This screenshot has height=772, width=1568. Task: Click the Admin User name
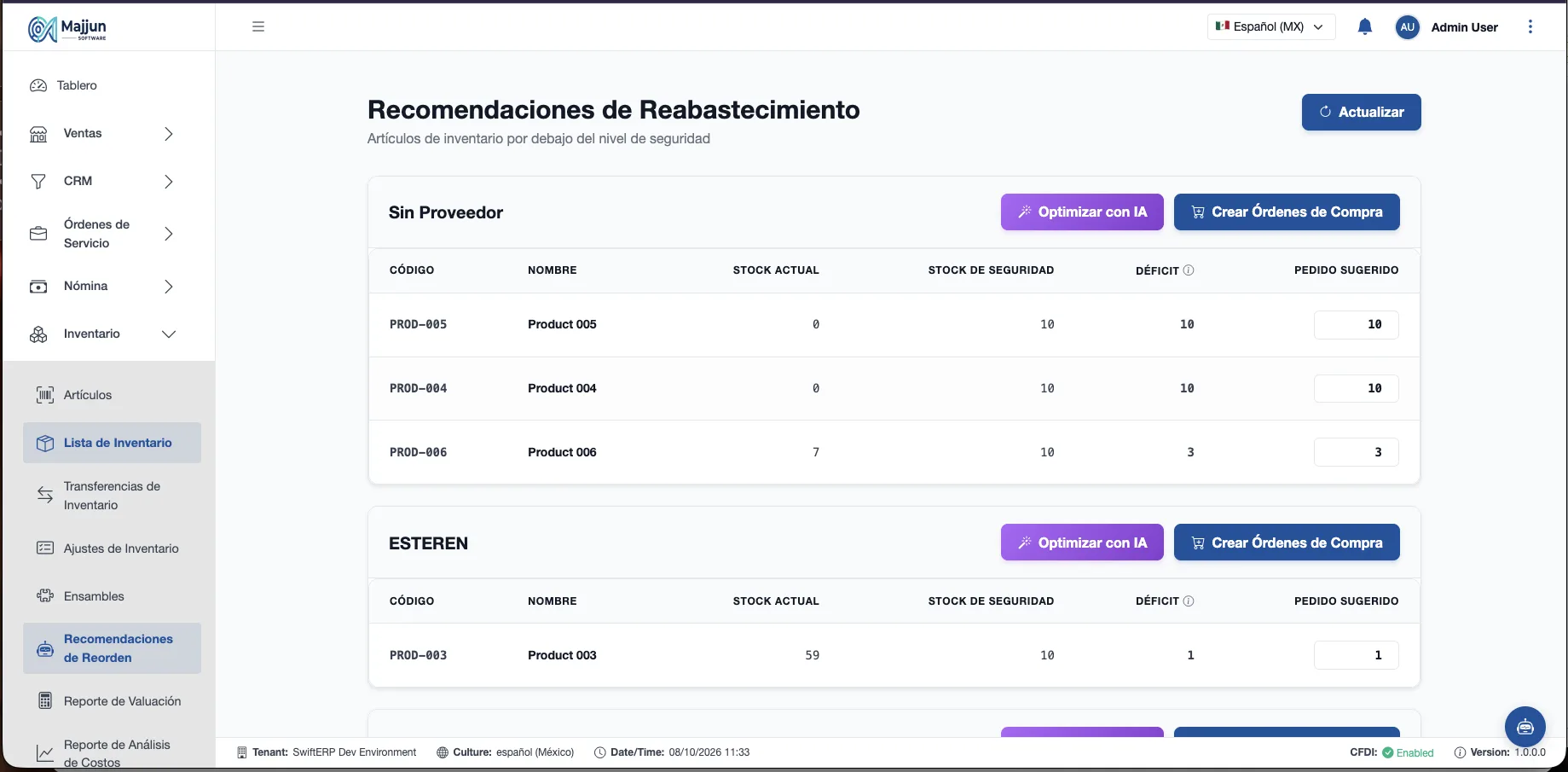[1464, 27]
